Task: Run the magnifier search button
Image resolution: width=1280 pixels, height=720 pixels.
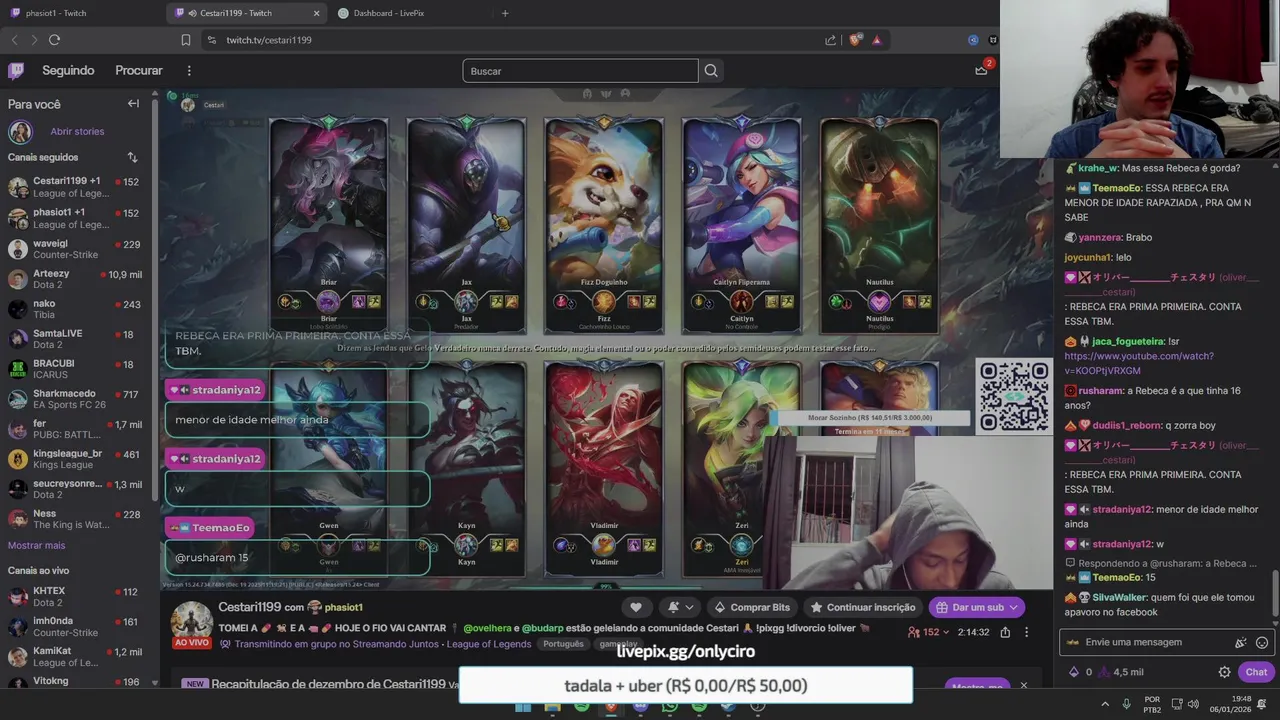Action: [711, 71]
